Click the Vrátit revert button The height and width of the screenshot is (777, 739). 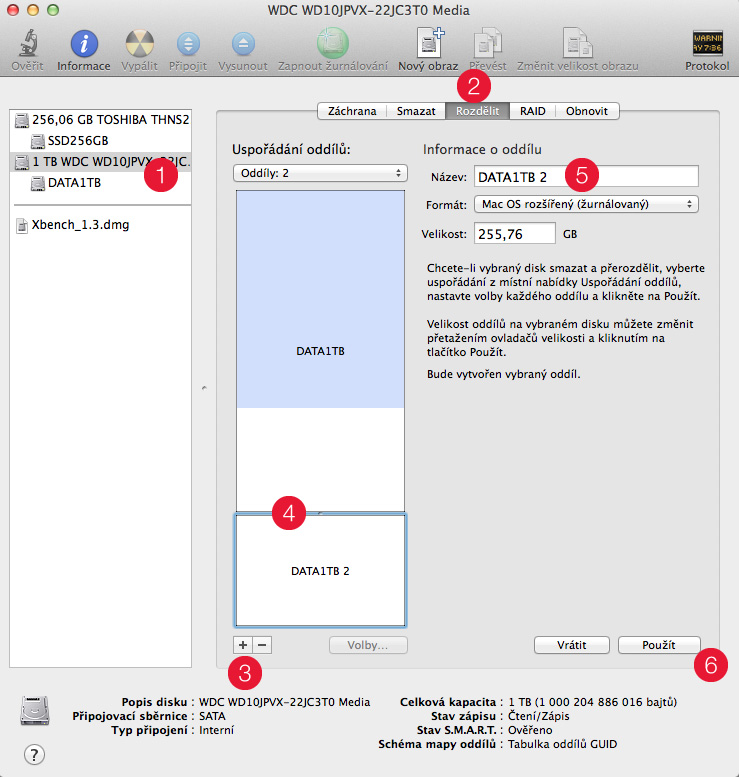pyautogui.click(x=571, y=645)
